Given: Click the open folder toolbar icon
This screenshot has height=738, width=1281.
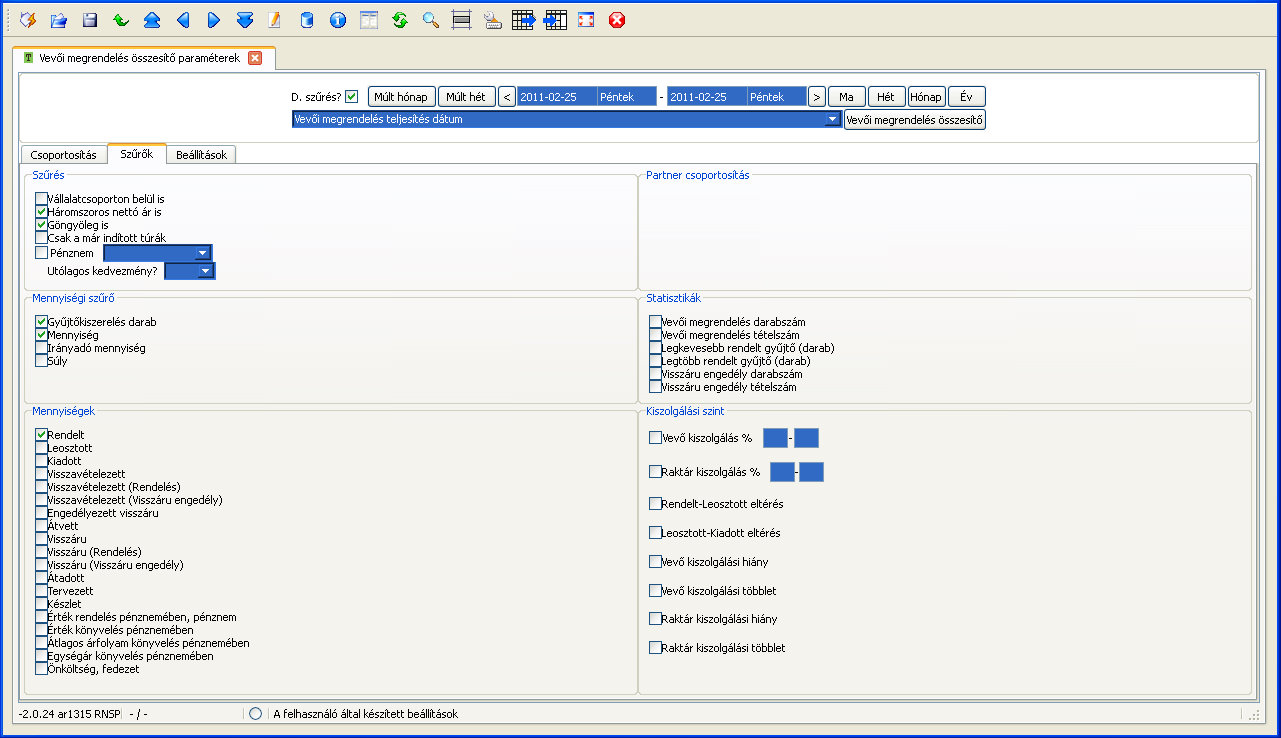Looking at the screenshot, I should pyautogui.click(x=59, y=20).
